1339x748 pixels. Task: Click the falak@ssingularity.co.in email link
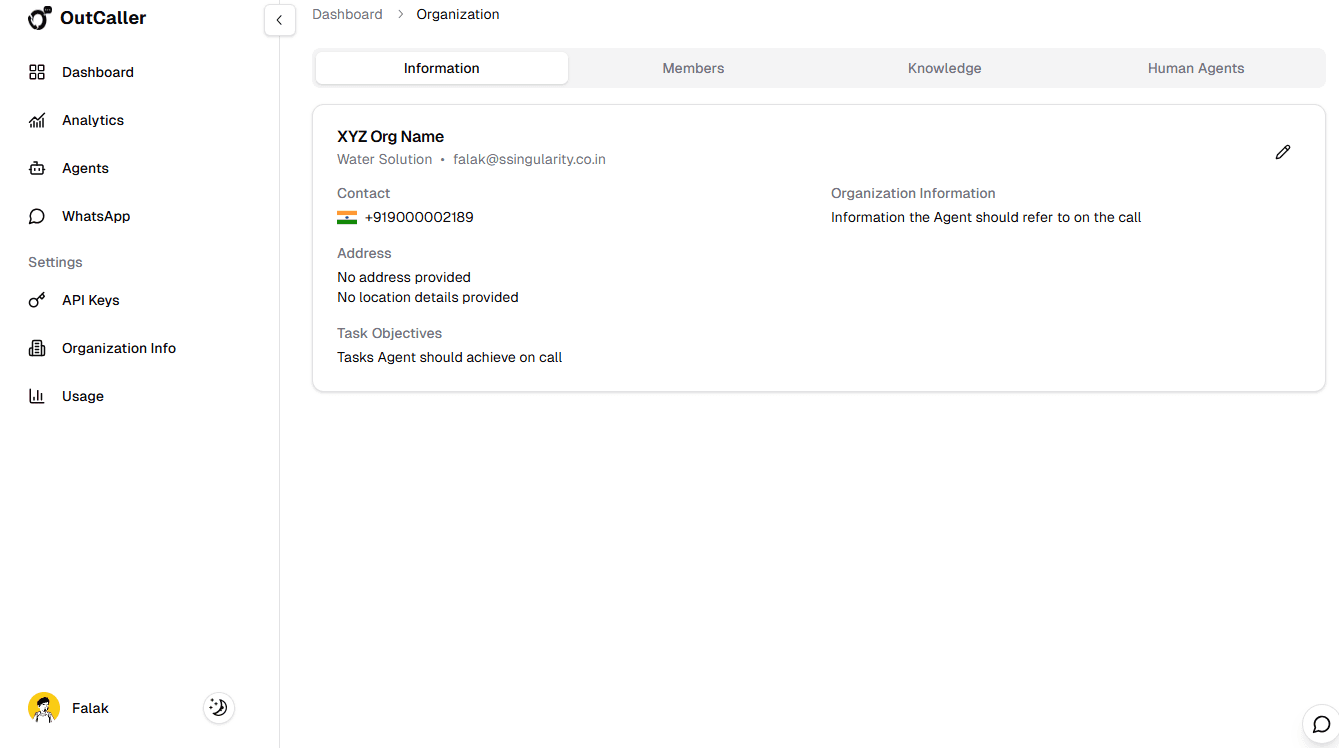tap(529, 158)
